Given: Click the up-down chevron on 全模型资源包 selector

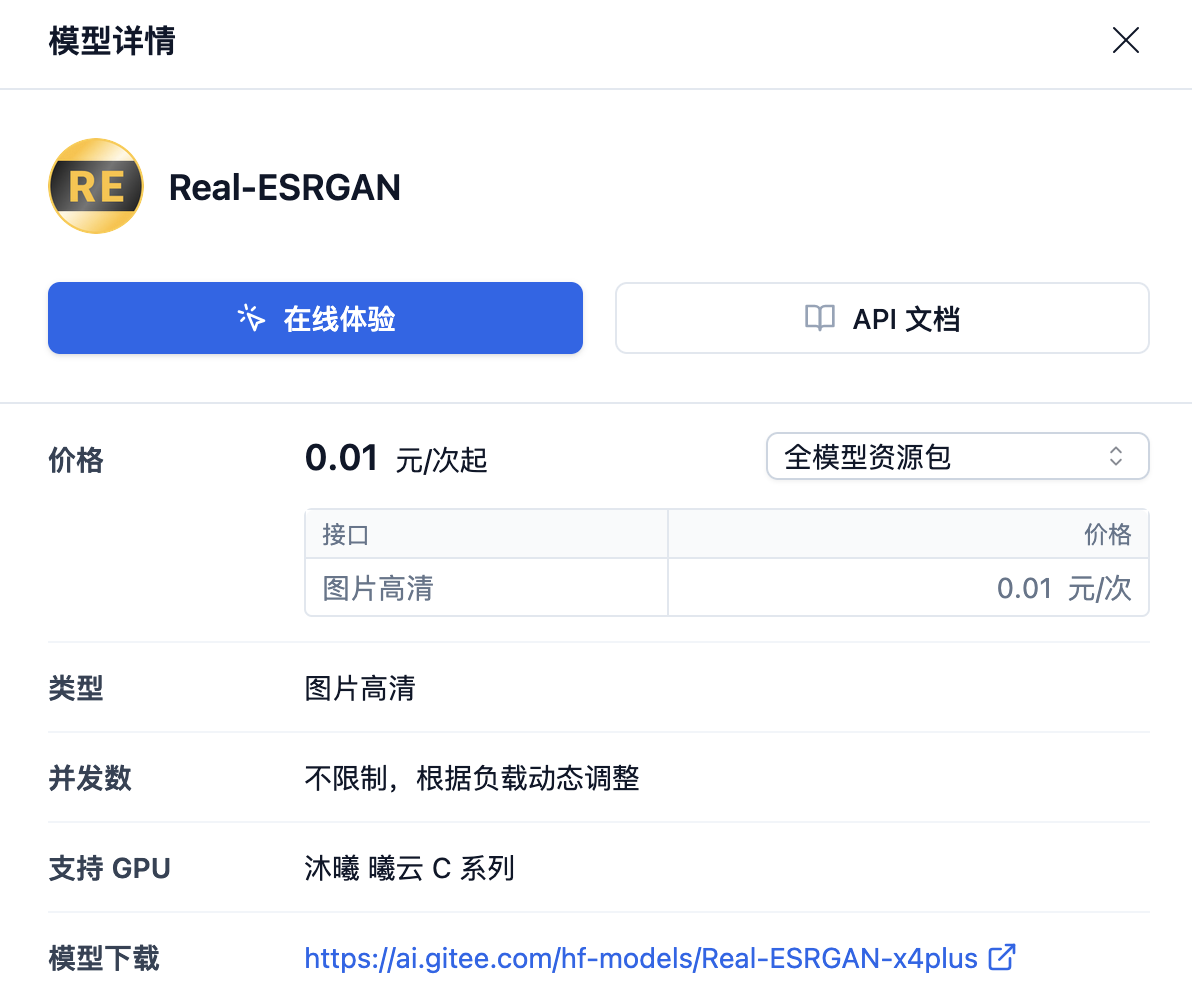Looking at the screenshot, I should (x=1116, y=456).
